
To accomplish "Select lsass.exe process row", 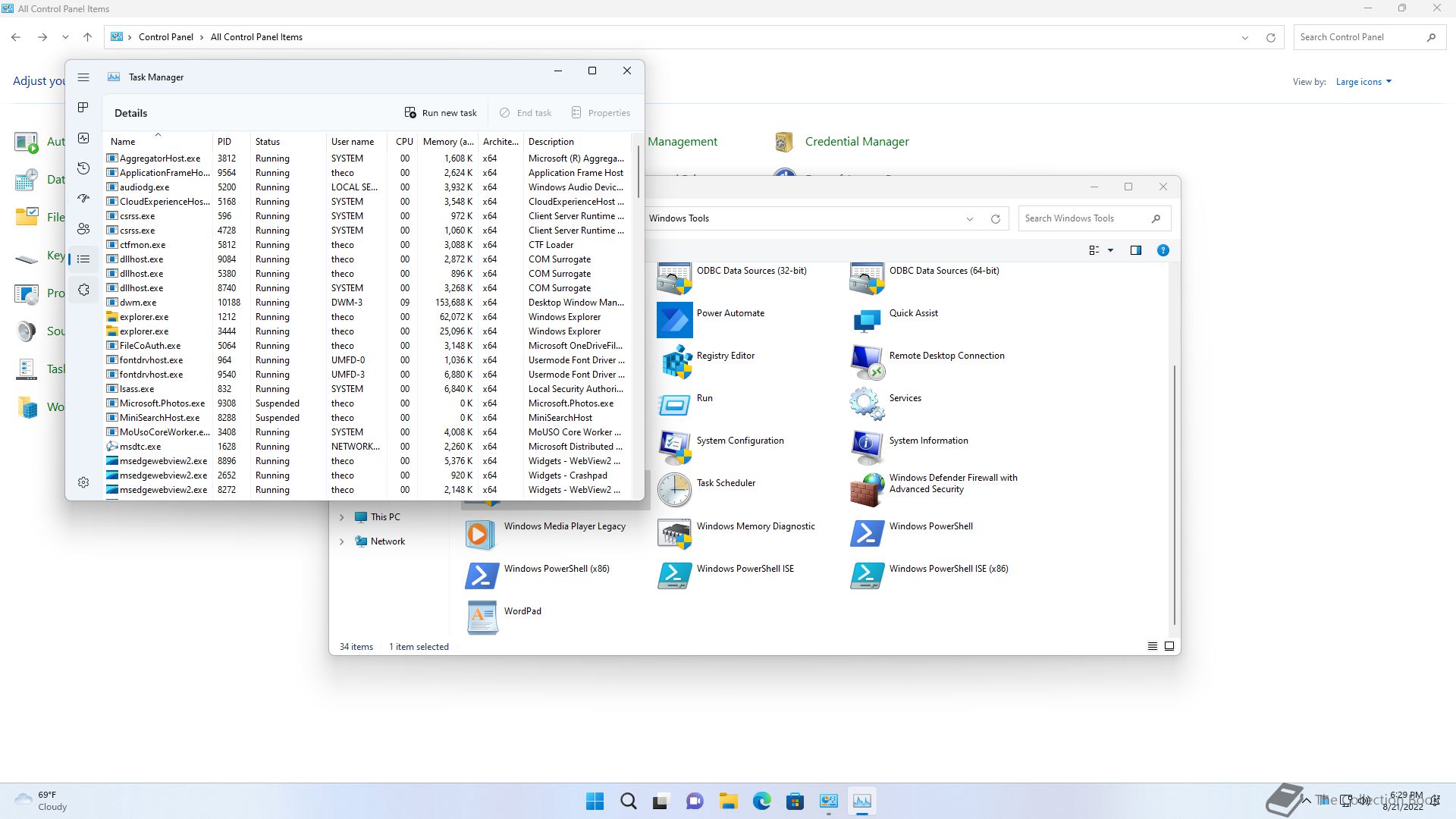I will 367,389.
